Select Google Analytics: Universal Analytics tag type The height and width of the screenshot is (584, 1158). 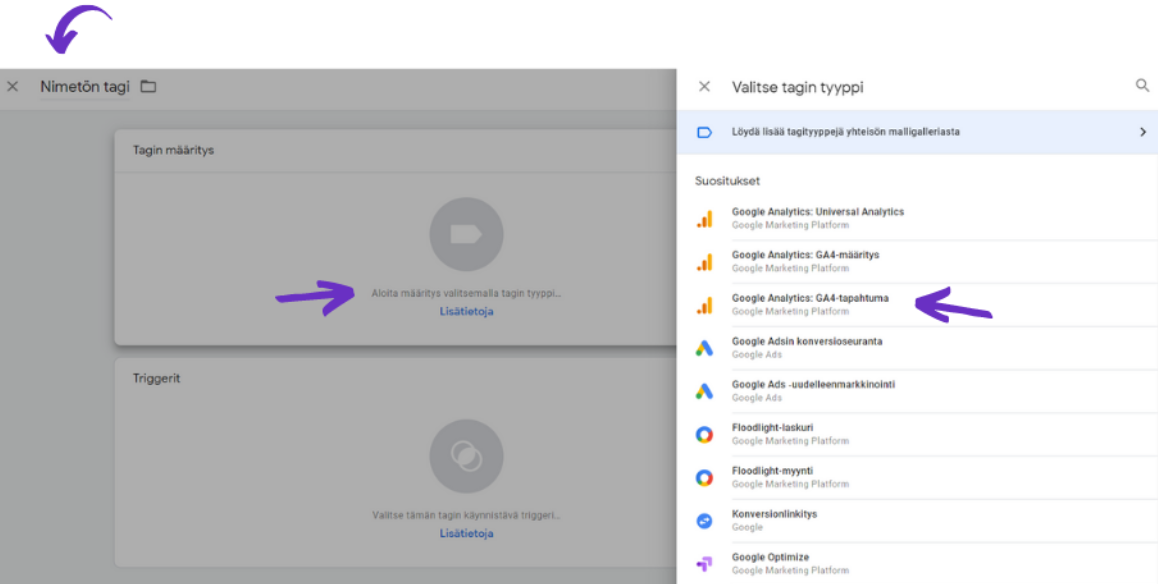(x=817, y=217)
